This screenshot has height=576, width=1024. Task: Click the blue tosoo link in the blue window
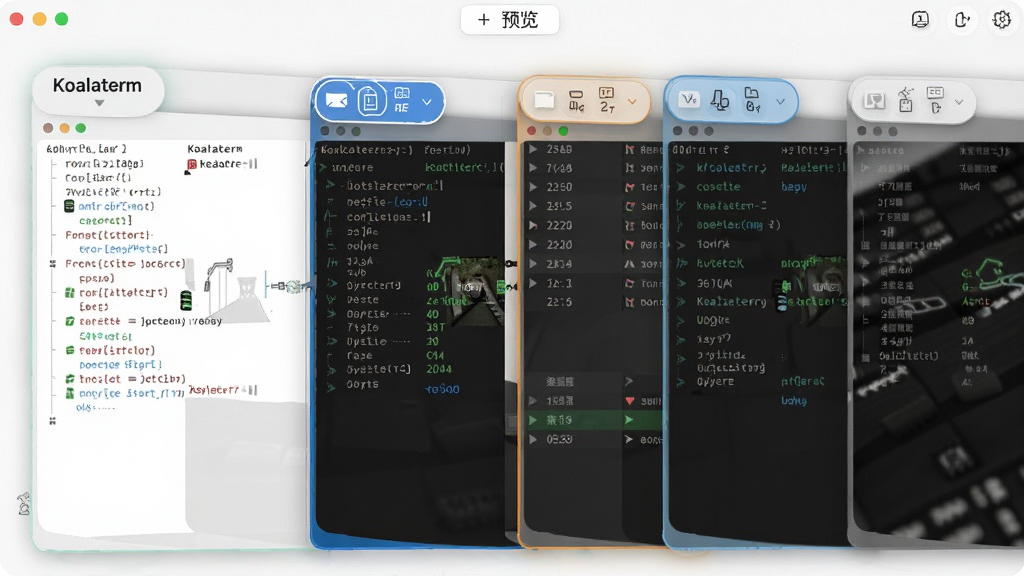coord(443,389)
